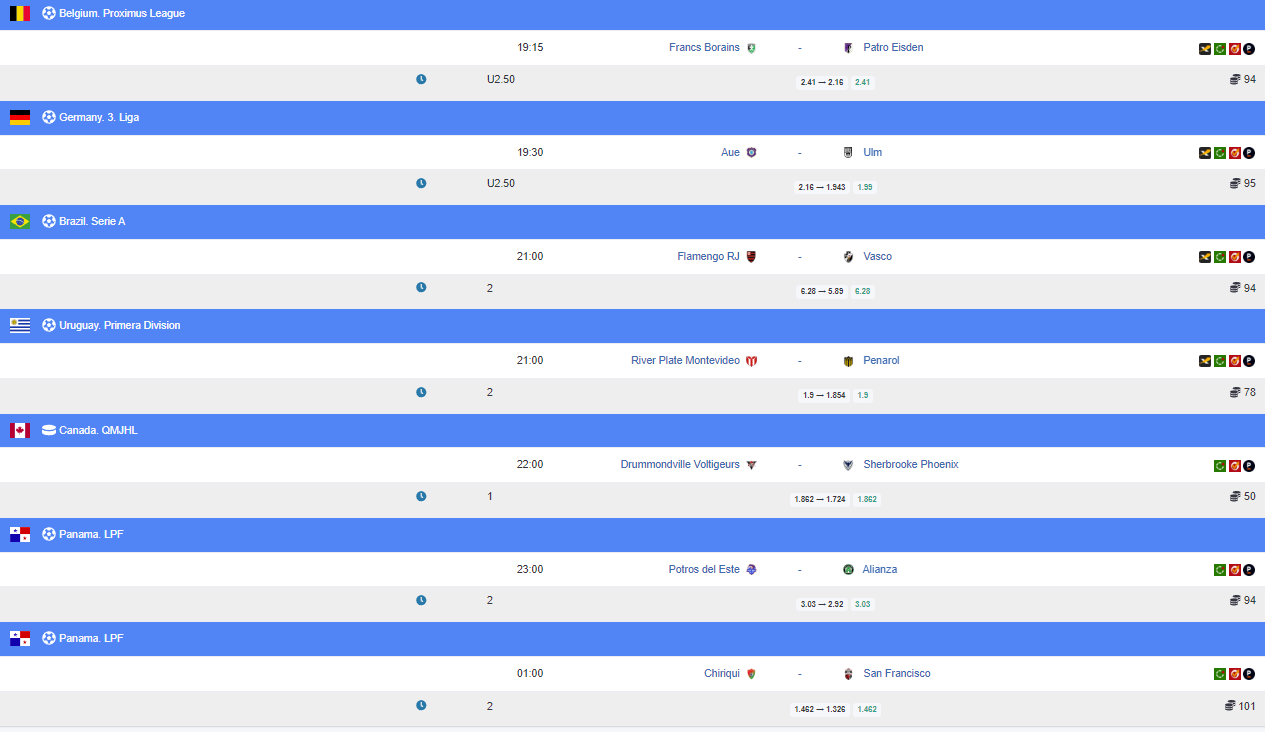
Task: Click clock icon in the Drummondville bet row
Action: tap(421, 496)
